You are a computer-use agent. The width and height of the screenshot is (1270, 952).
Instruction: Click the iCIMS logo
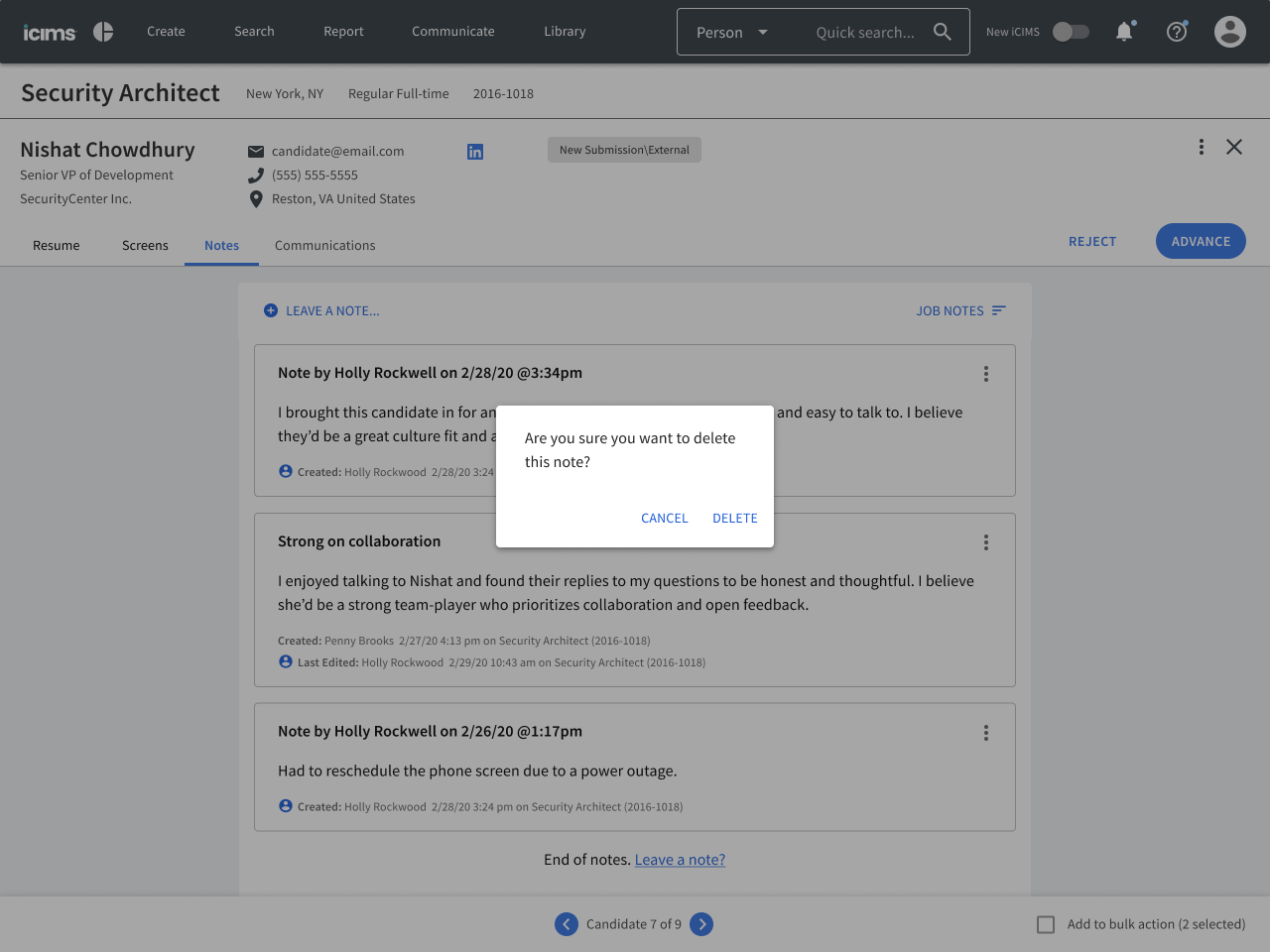click(50, 33)
